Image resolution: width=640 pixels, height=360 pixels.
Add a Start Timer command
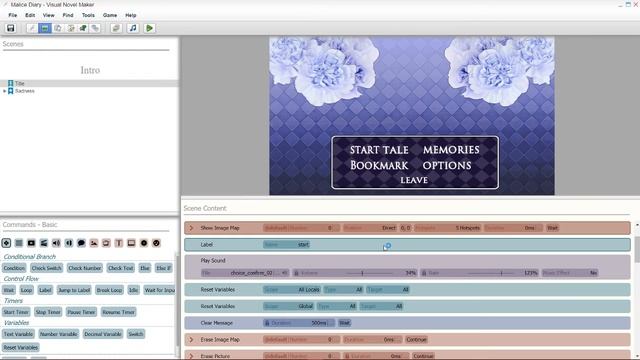pyautogui.click(x=16, y=312)
